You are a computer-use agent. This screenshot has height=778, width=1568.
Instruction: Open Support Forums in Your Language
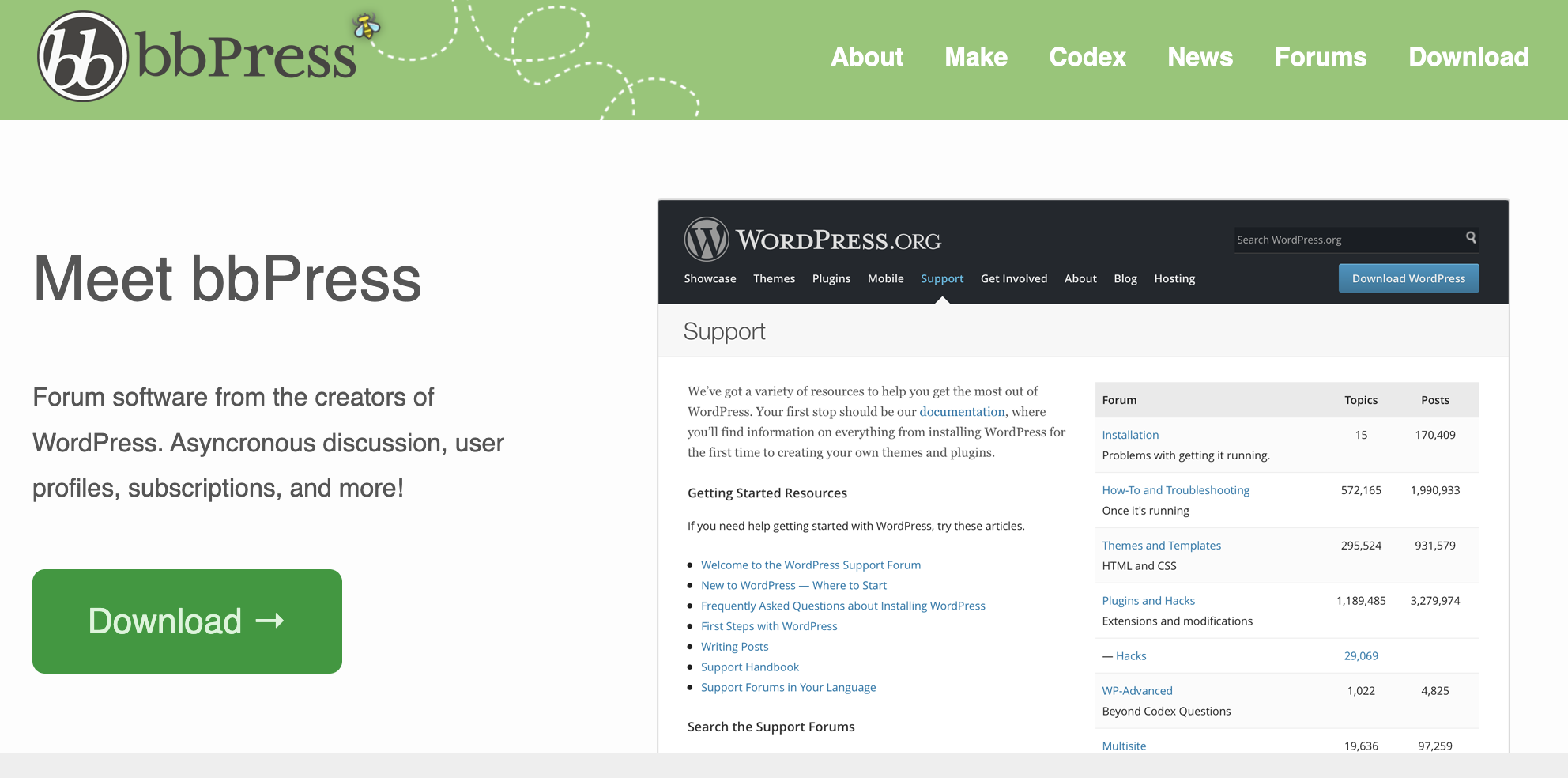click(x=788, y=688)
